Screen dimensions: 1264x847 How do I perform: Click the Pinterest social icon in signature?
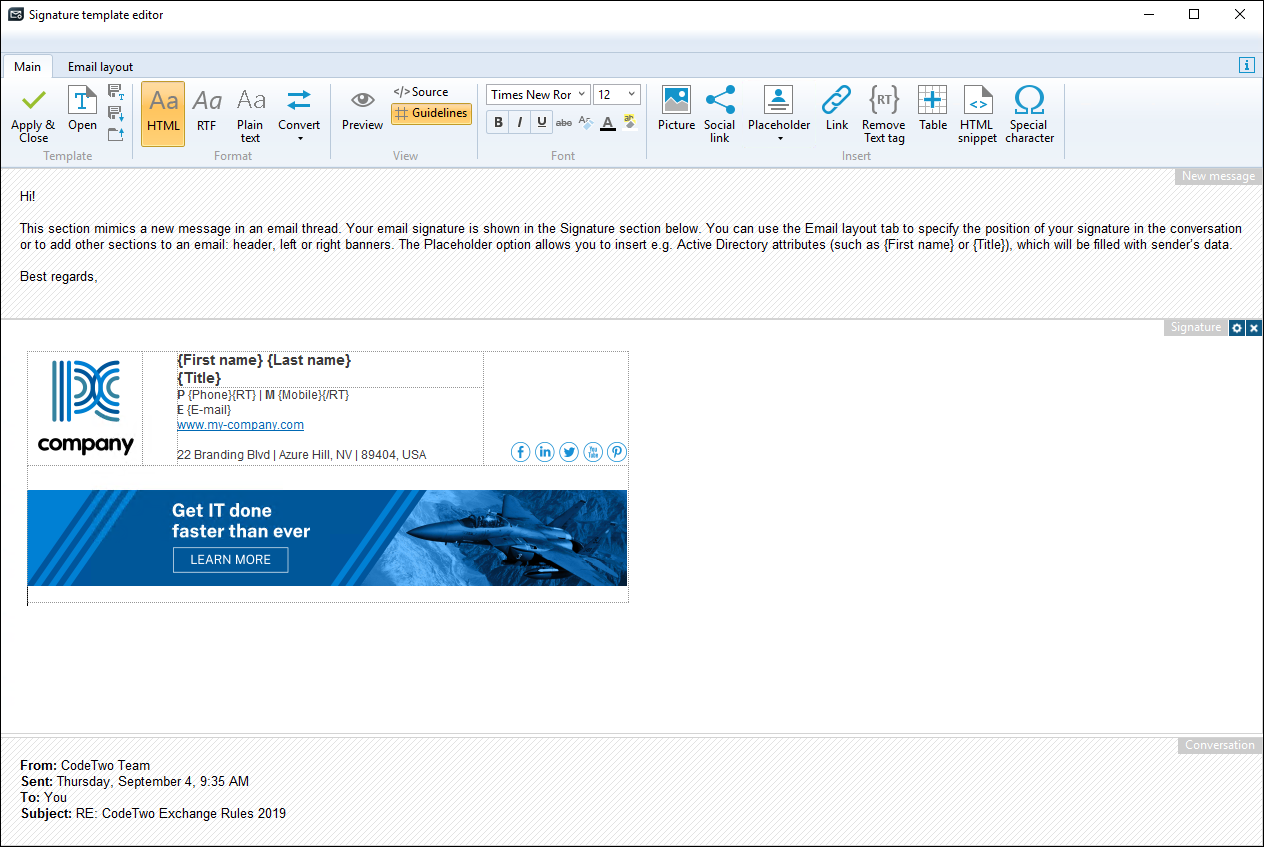click(617, 452)
